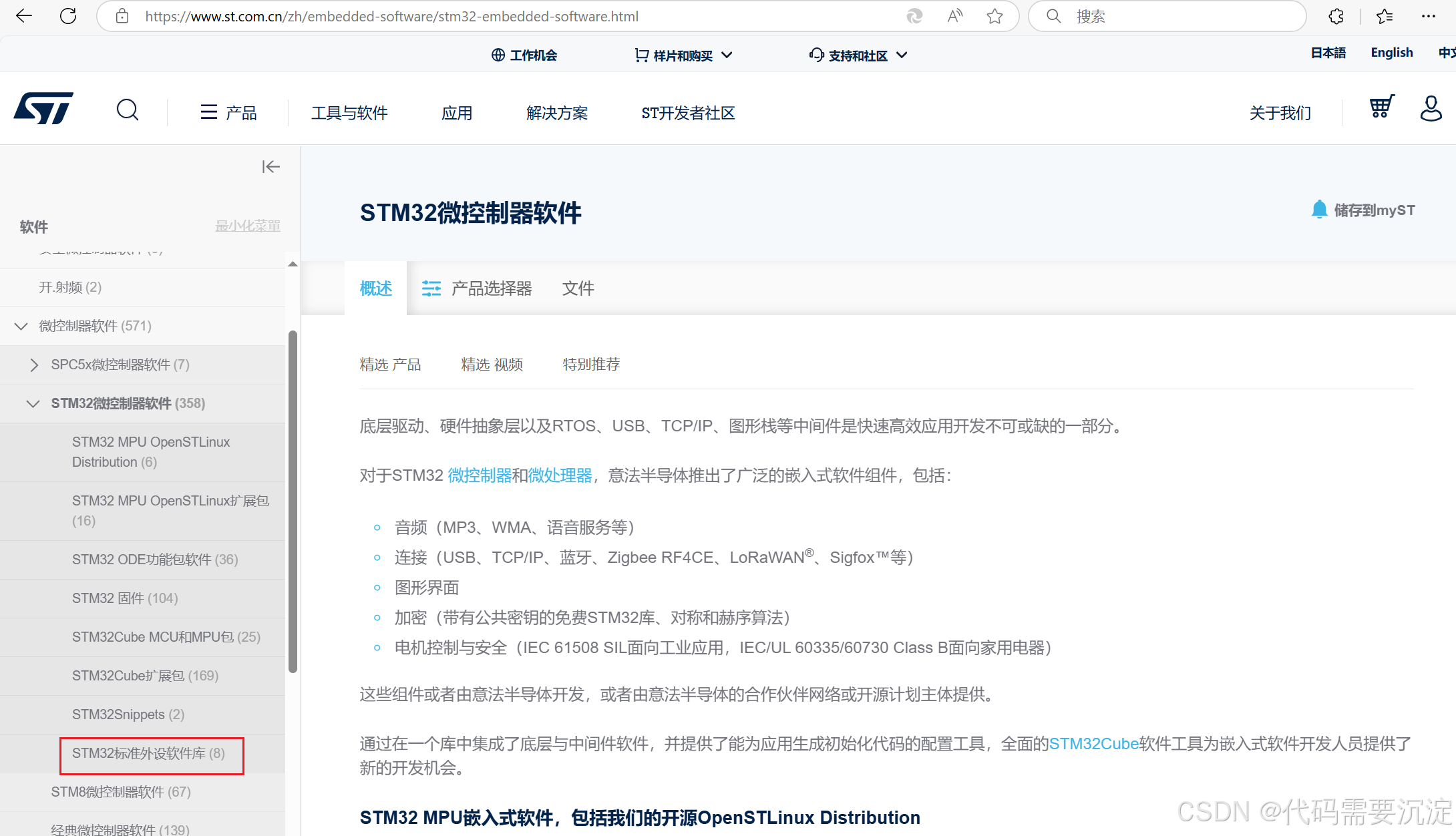The width and height of the screenshot is (1456, 836).
Task: Open the site search magnifier icon
Action: (x=128, y=110)
